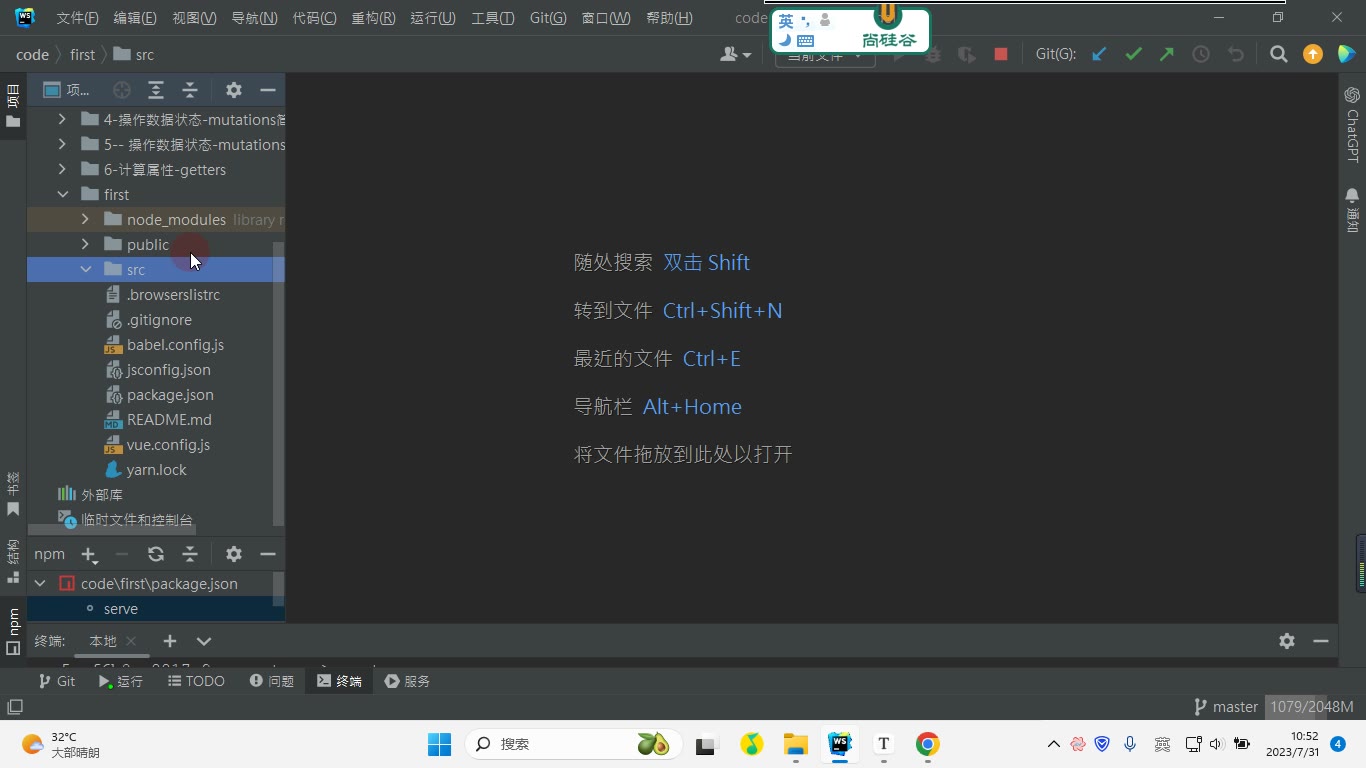1366x768 pixels.
Task: Close the 本地 terminal tab
Action: [131, 641]
